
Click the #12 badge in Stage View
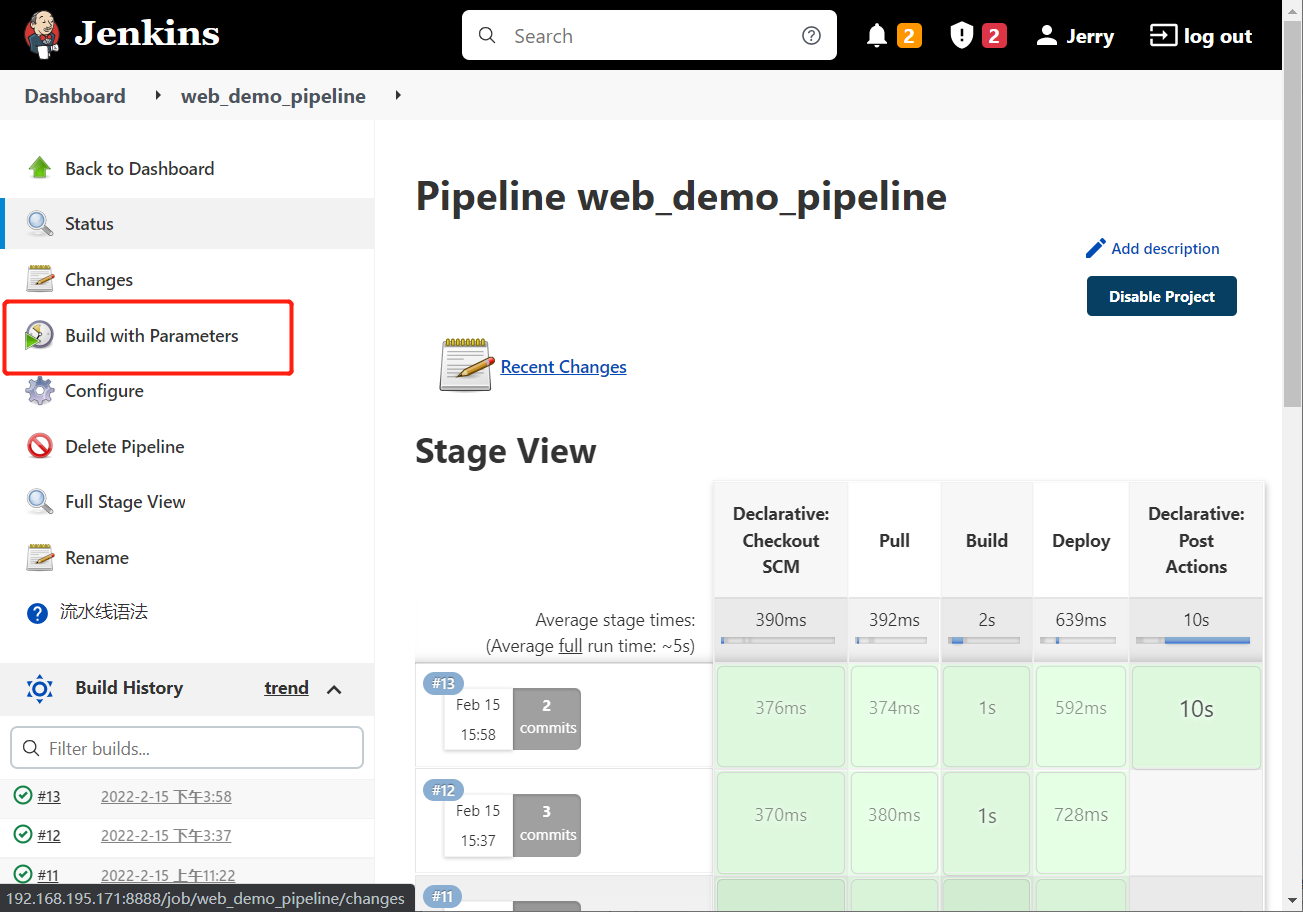[x=443, y=790]
